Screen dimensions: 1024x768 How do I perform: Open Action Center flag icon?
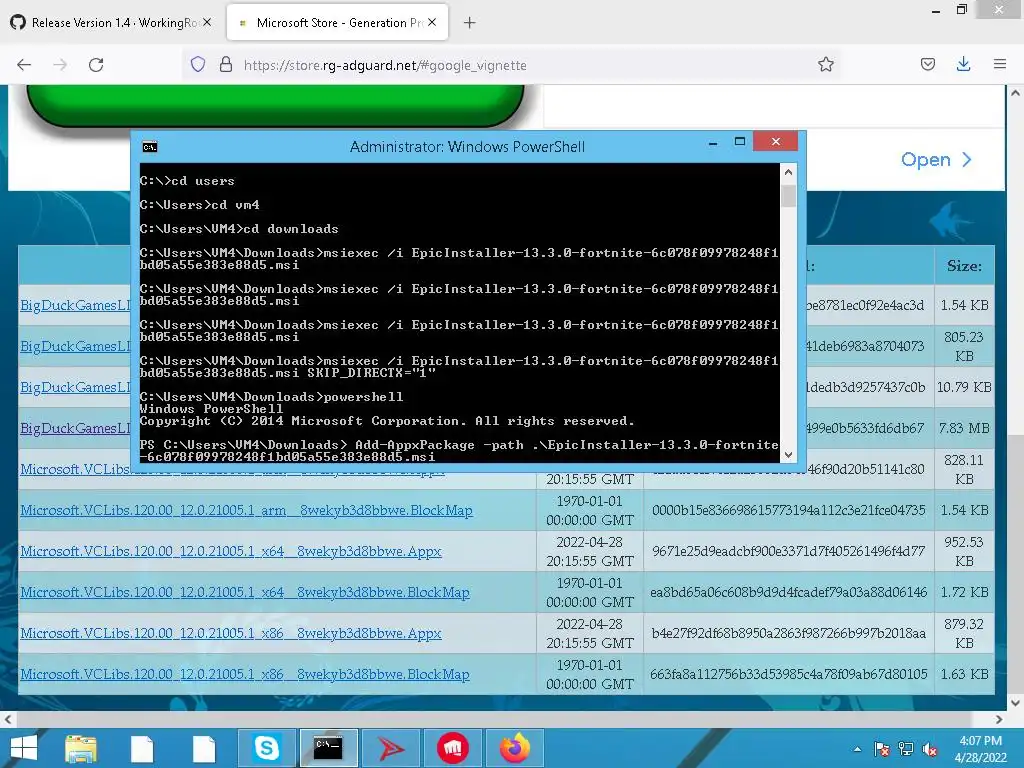(882, 749)
